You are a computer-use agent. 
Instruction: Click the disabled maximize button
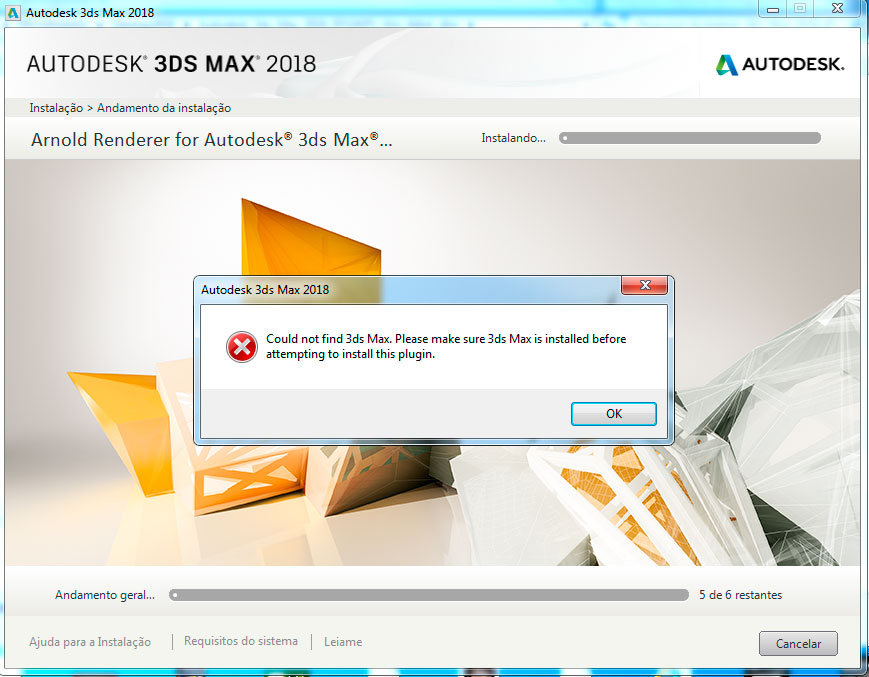800,9
